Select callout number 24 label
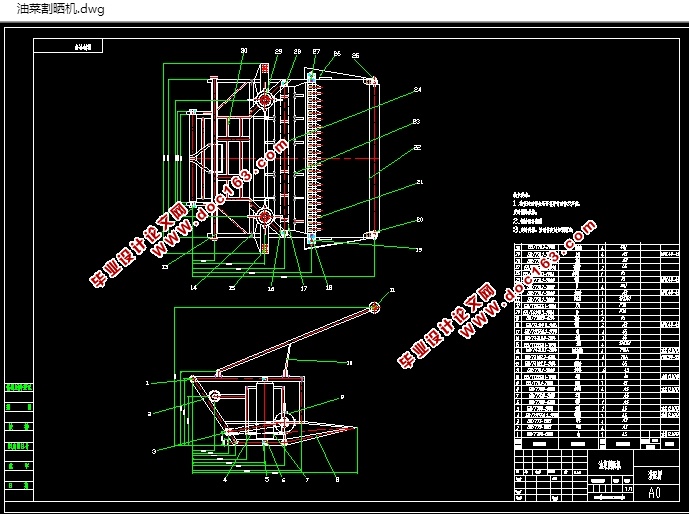The width and height of the screenshot is (689, 514). click(418, 90)
